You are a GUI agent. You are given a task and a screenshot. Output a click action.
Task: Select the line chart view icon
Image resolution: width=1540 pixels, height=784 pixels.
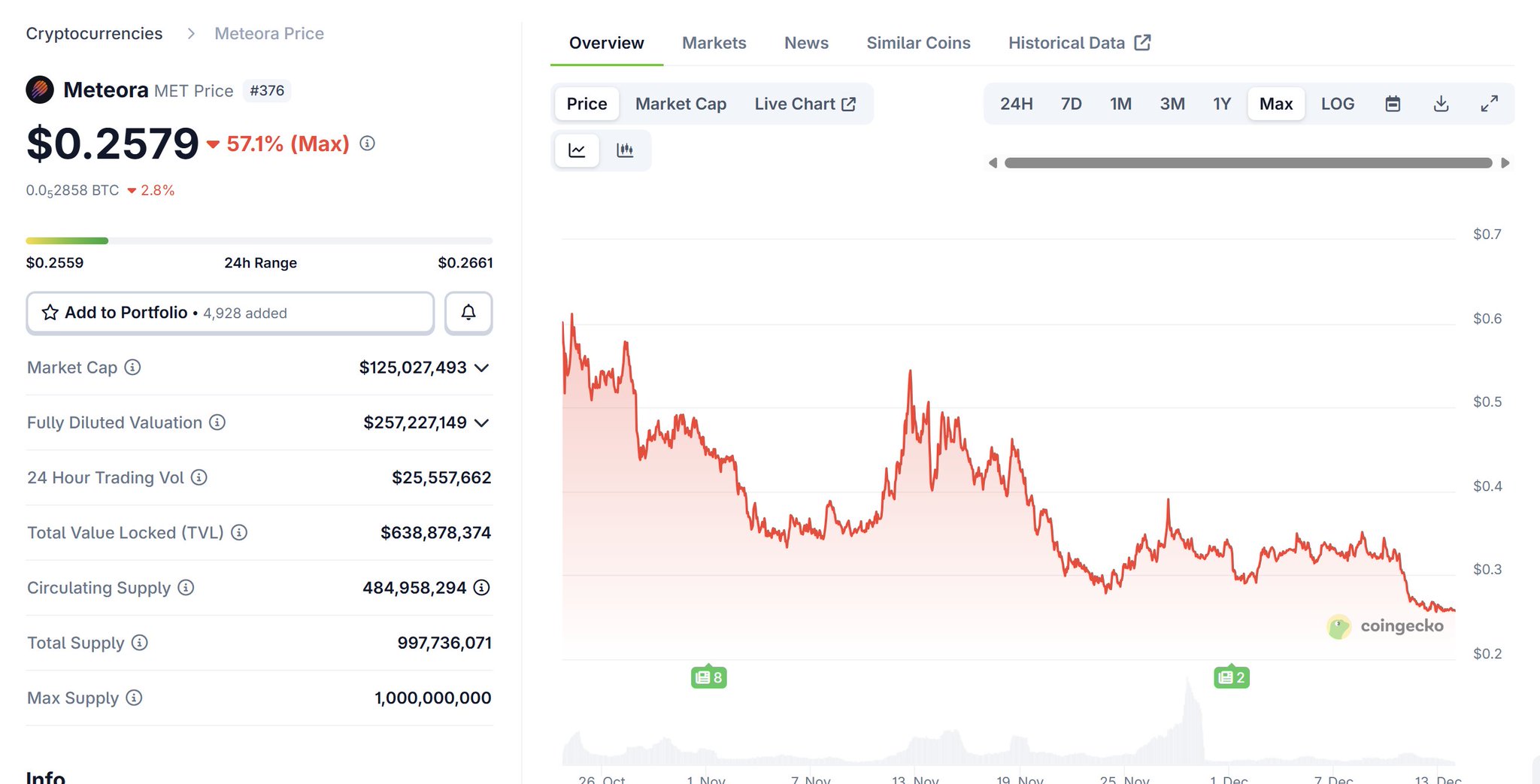(x=577, y=150)
